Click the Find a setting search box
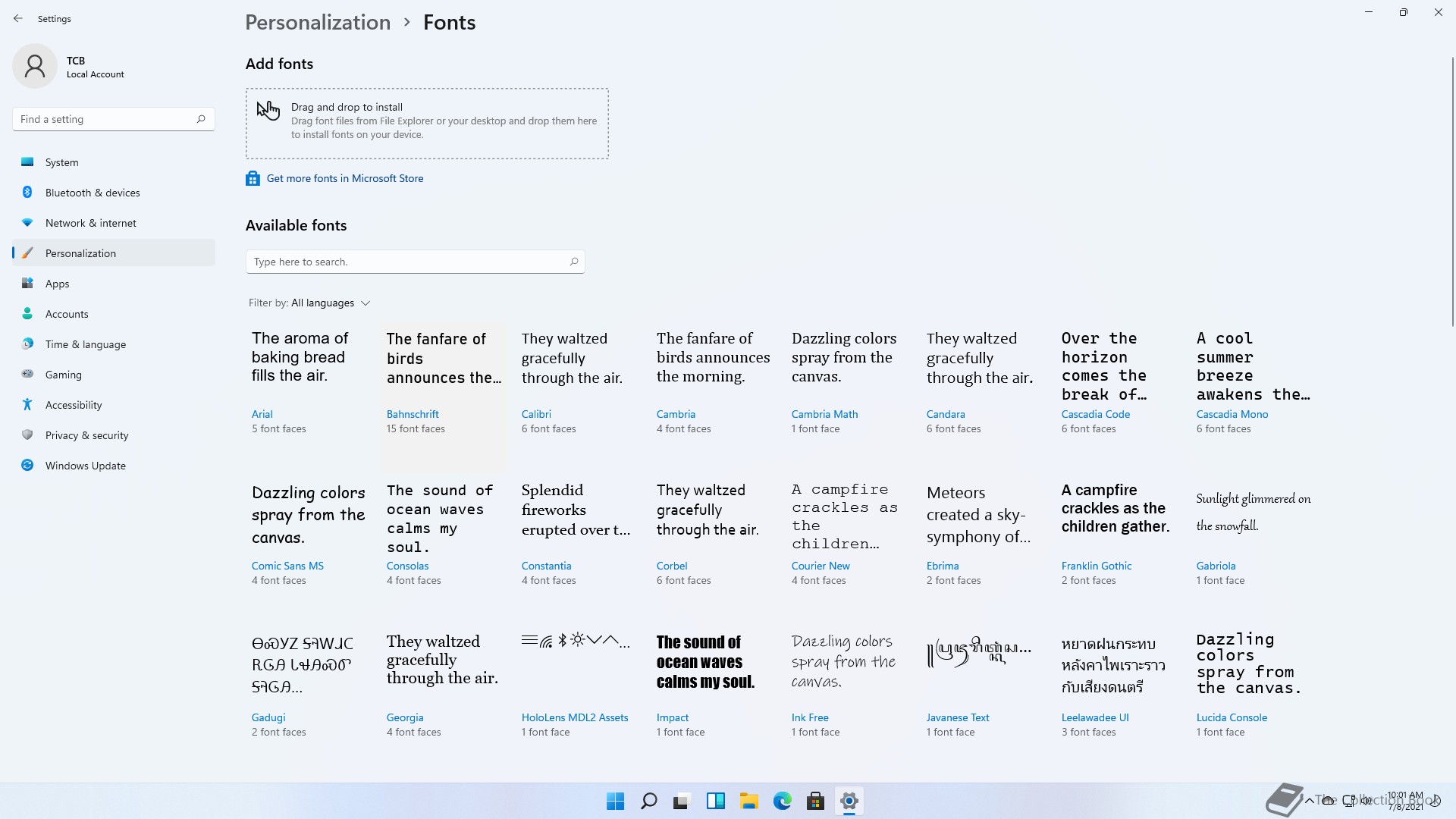The width and height of the screenshot is (1456, 819). (114, 119)
